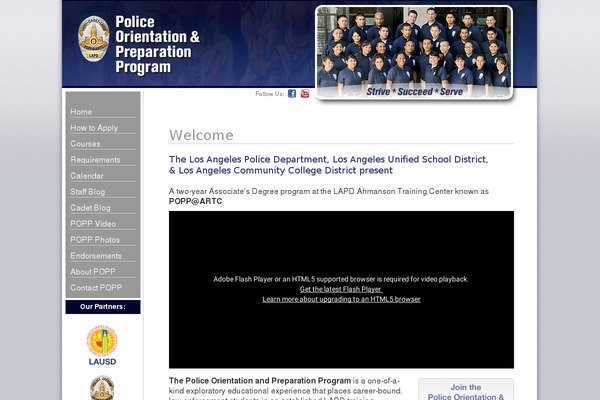Open the How to Apply page
The image size is (600, 400).
point(94,128)
